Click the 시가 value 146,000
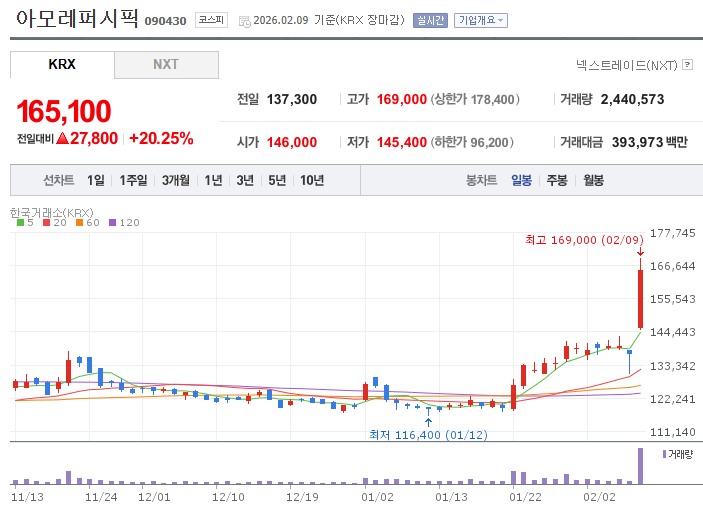The image size is (703, 510). tap(292, 142)
